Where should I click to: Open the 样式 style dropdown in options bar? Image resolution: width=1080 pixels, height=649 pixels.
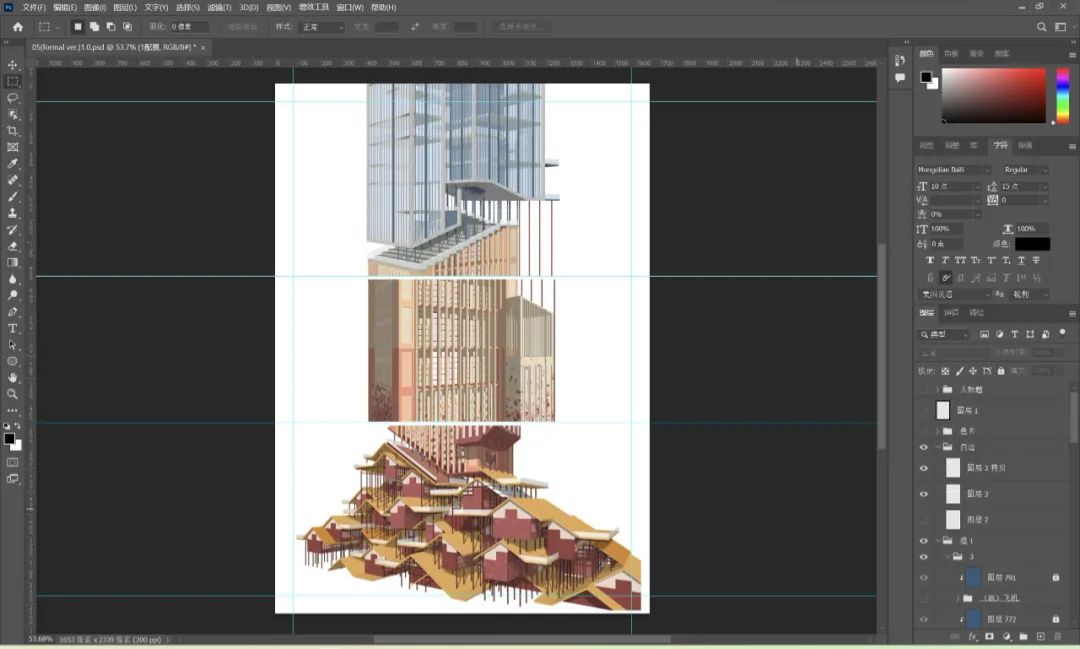(x=322, y=27)
